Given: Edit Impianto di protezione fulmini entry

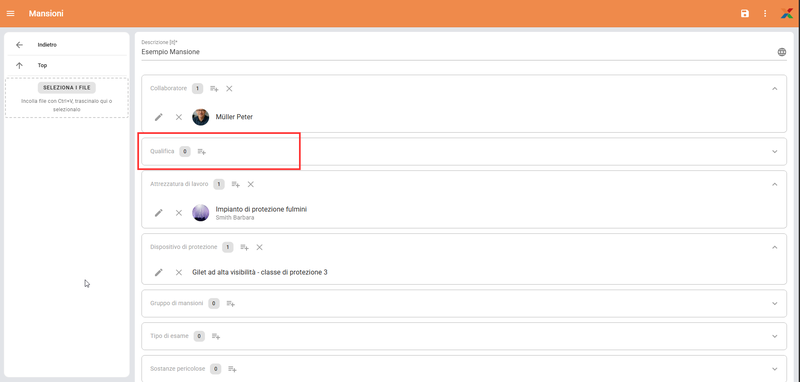Looking at the screenshot, I should 159,213.
